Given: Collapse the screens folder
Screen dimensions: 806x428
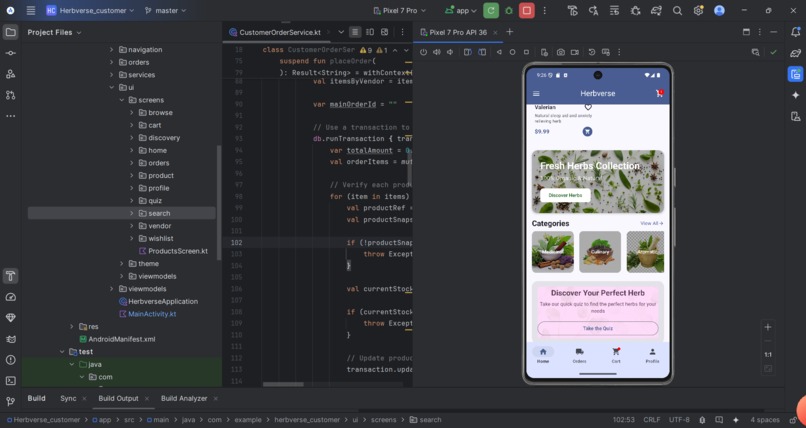Looking at the screenshot, I should click(122, 100).
